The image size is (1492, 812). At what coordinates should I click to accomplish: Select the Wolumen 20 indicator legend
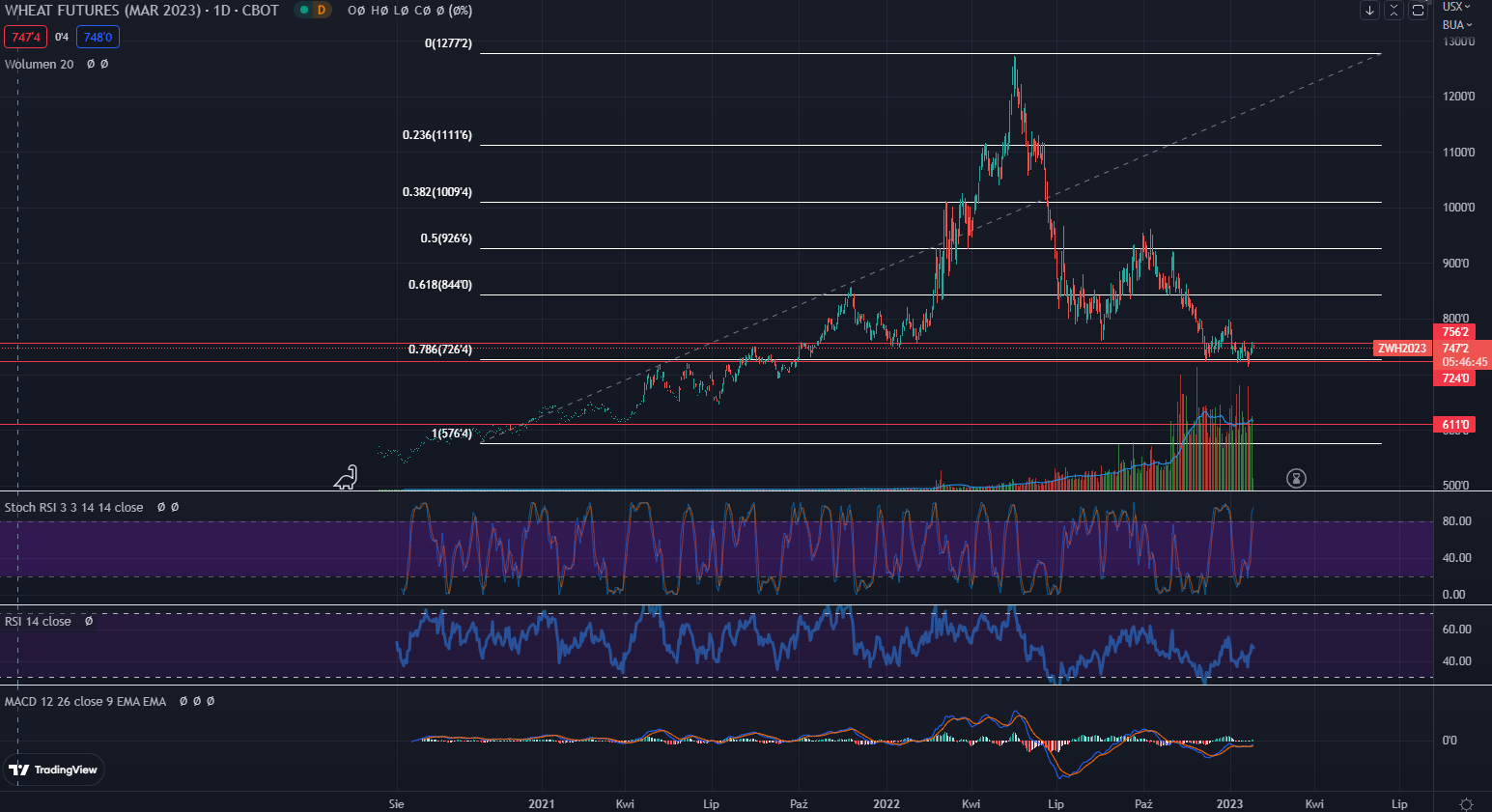coord(40,65)
